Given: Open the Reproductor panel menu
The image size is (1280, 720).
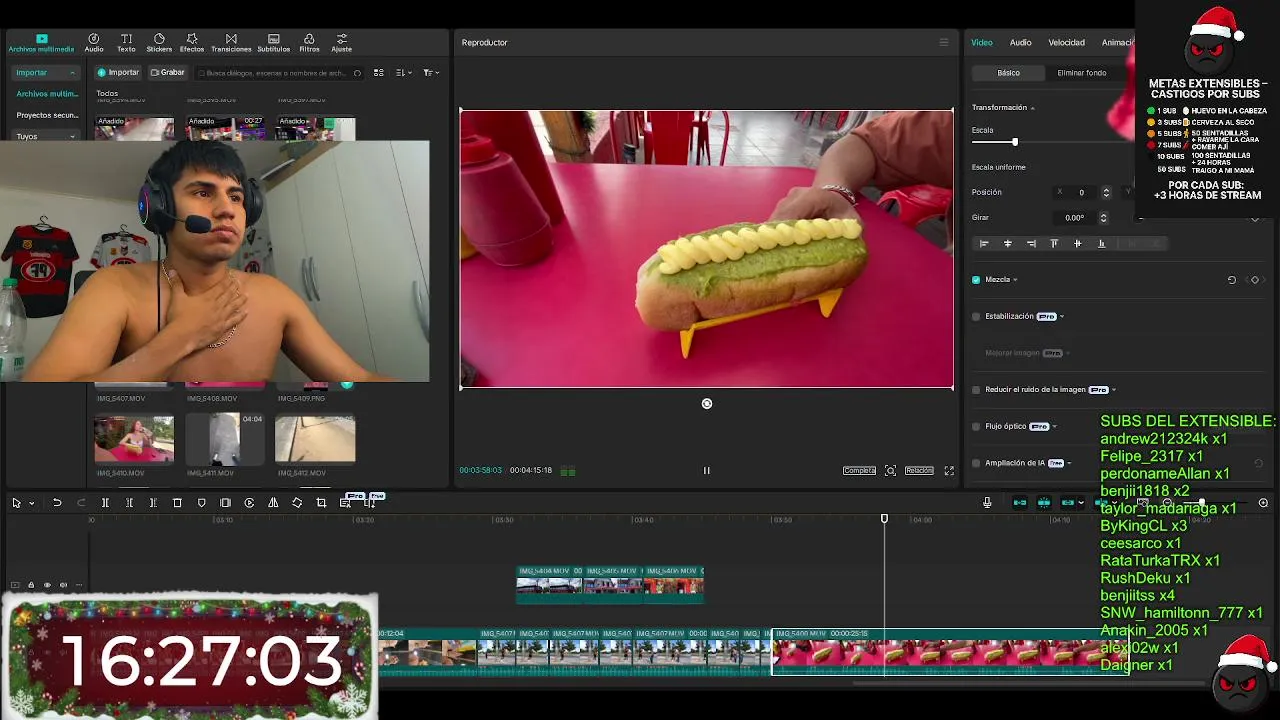Looking at the screenshot, I should [x=943, y=42].
